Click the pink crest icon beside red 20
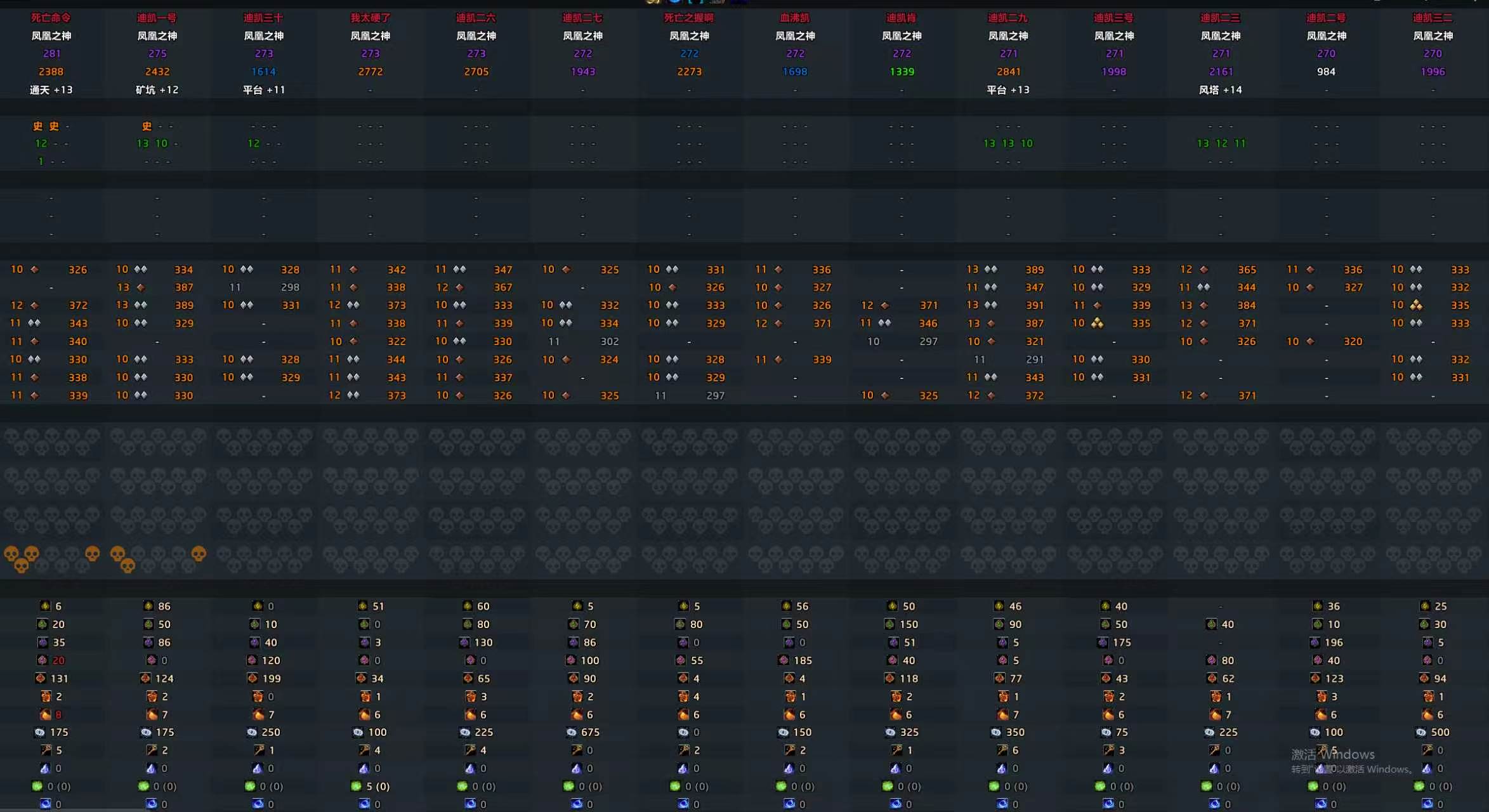The image size is (1489, 812). 43,660
